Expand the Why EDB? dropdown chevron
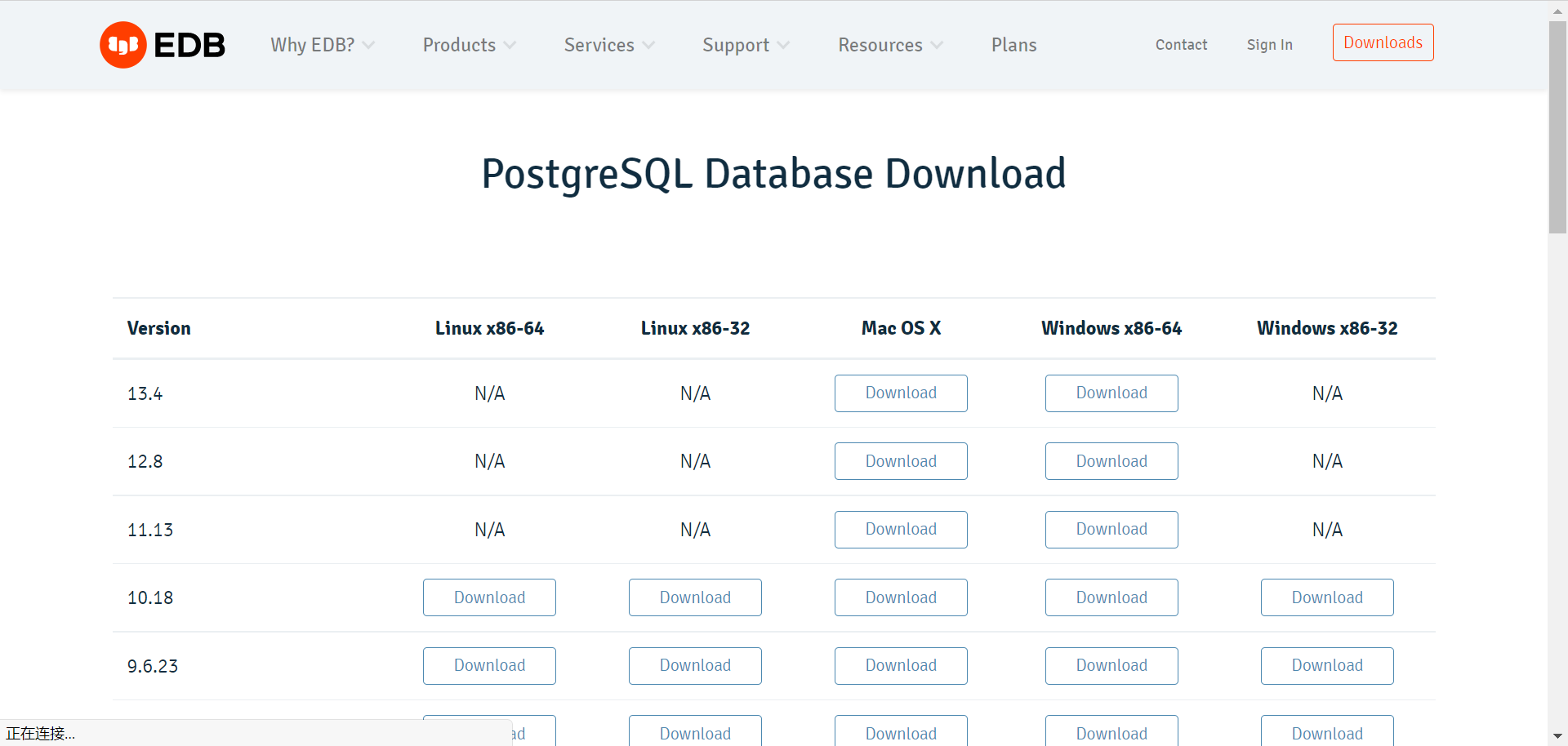Screen dimensions: 1568x746 tap(368, 45)
